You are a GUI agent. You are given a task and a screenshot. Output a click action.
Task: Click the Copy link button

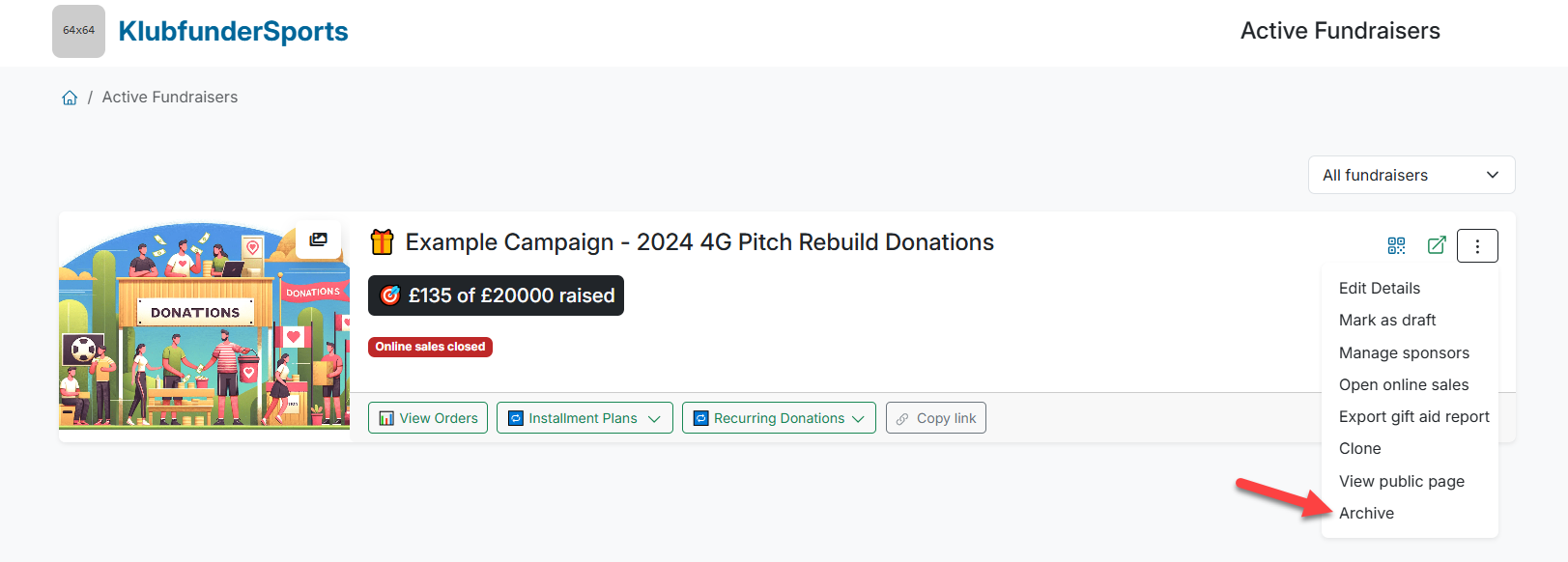pos(935,418)
